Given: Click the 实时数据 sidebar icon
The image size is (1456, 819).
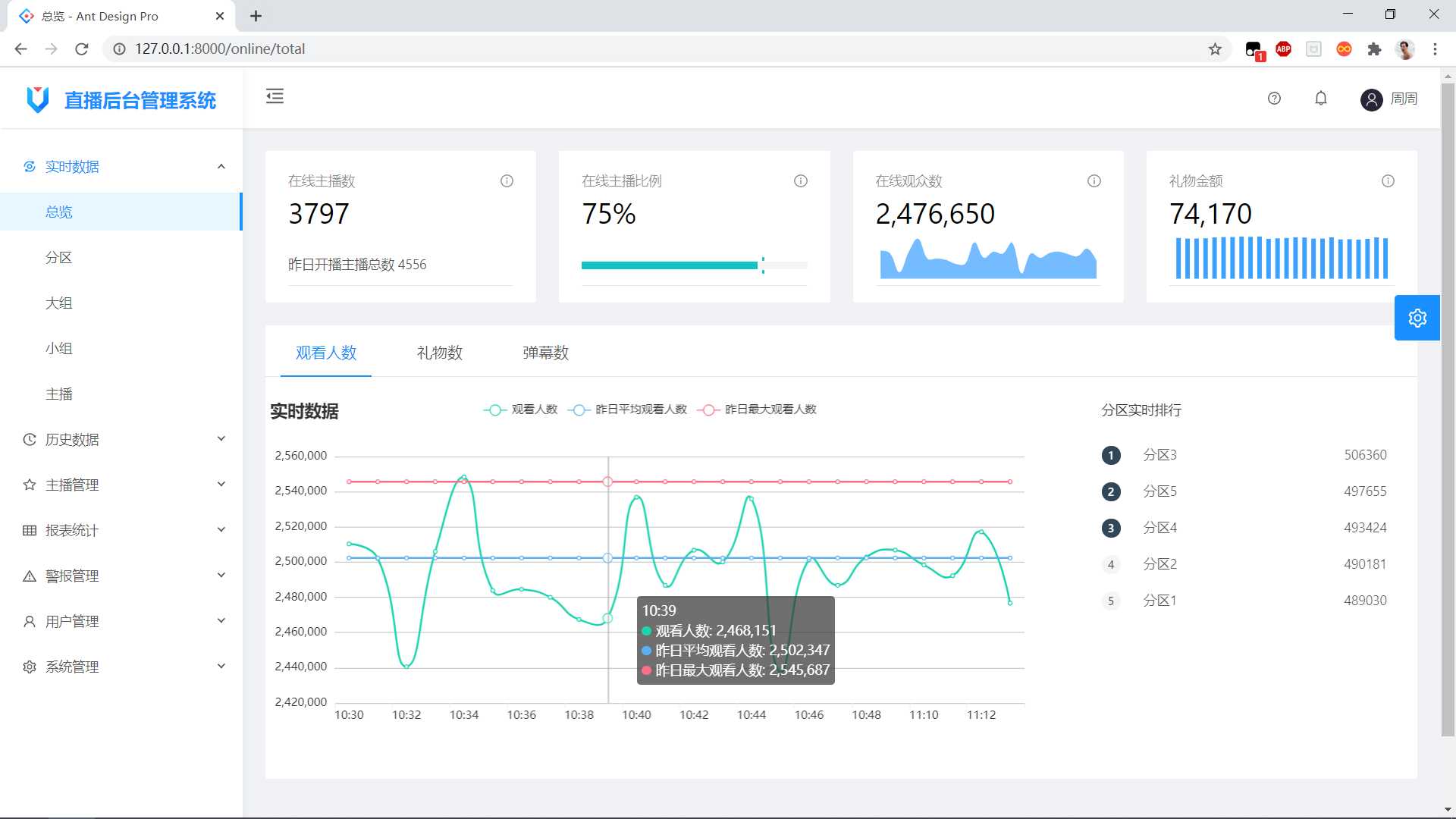Looking at the screenshot, I should coord(30,167).
